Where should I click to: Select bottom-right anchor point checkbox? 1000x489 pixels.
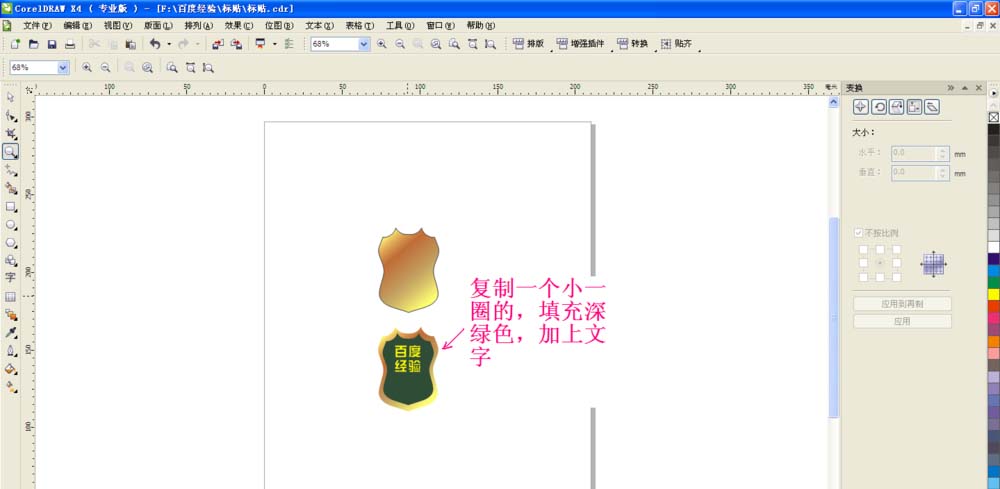pyautogui.click(x=897, y=277)
